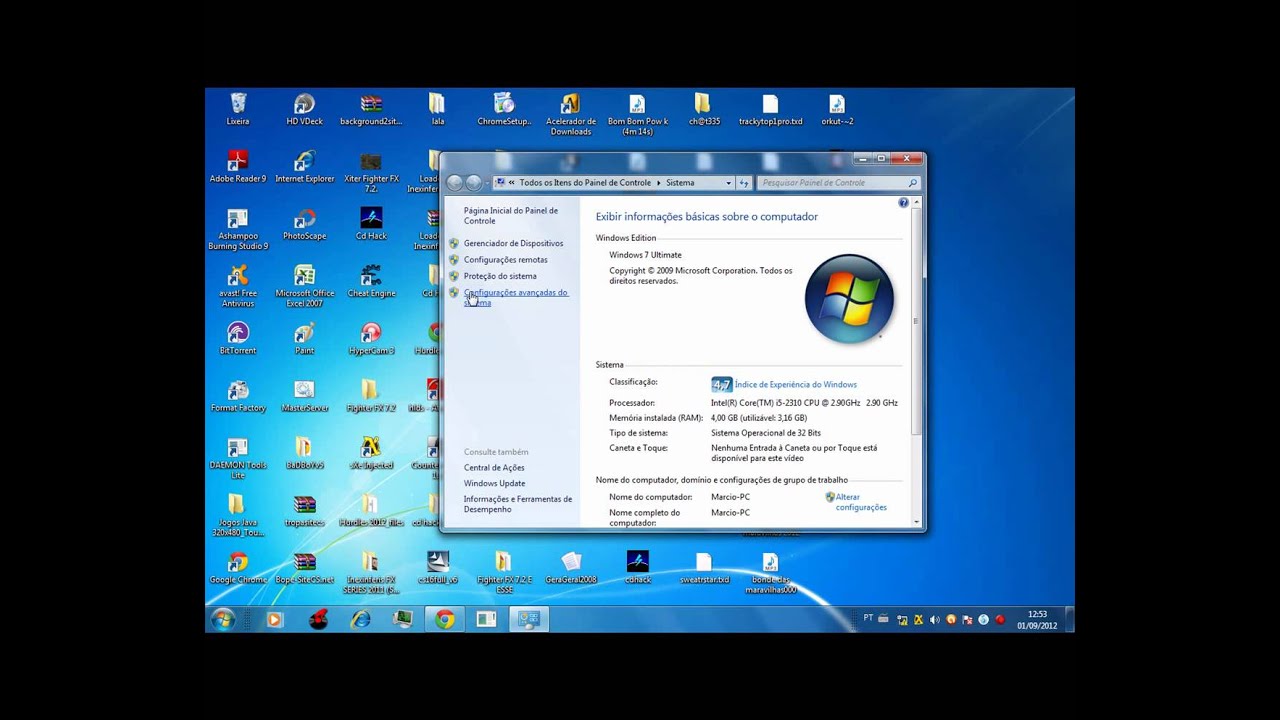Launch Format Factory desktop shortcut

click(238, 396)
